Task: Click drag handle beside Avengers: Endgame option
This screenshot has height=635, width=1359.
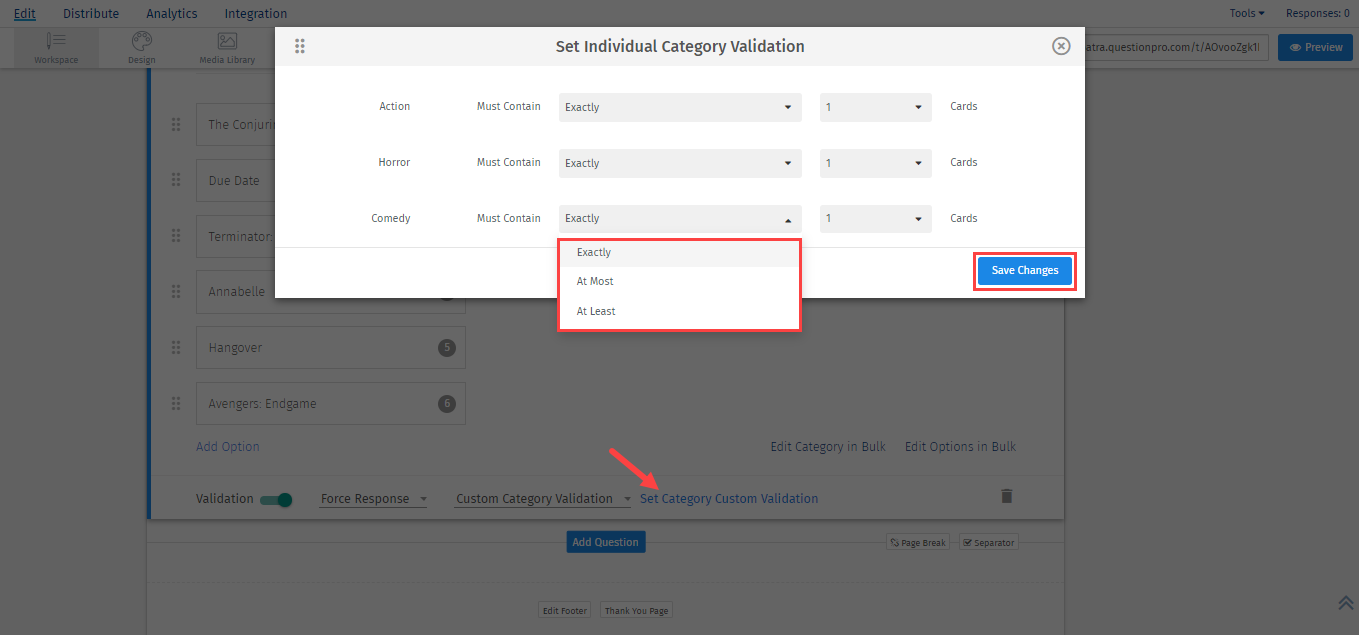Action: tap(176, 403)
